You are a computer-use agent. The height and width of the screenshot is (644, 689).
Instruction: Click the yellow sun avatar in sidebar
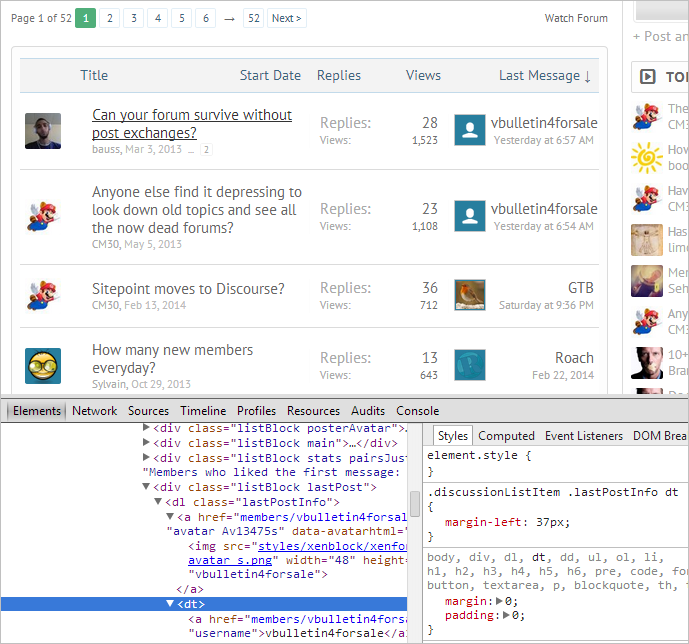pyautogui.click(x=646, y=158)
